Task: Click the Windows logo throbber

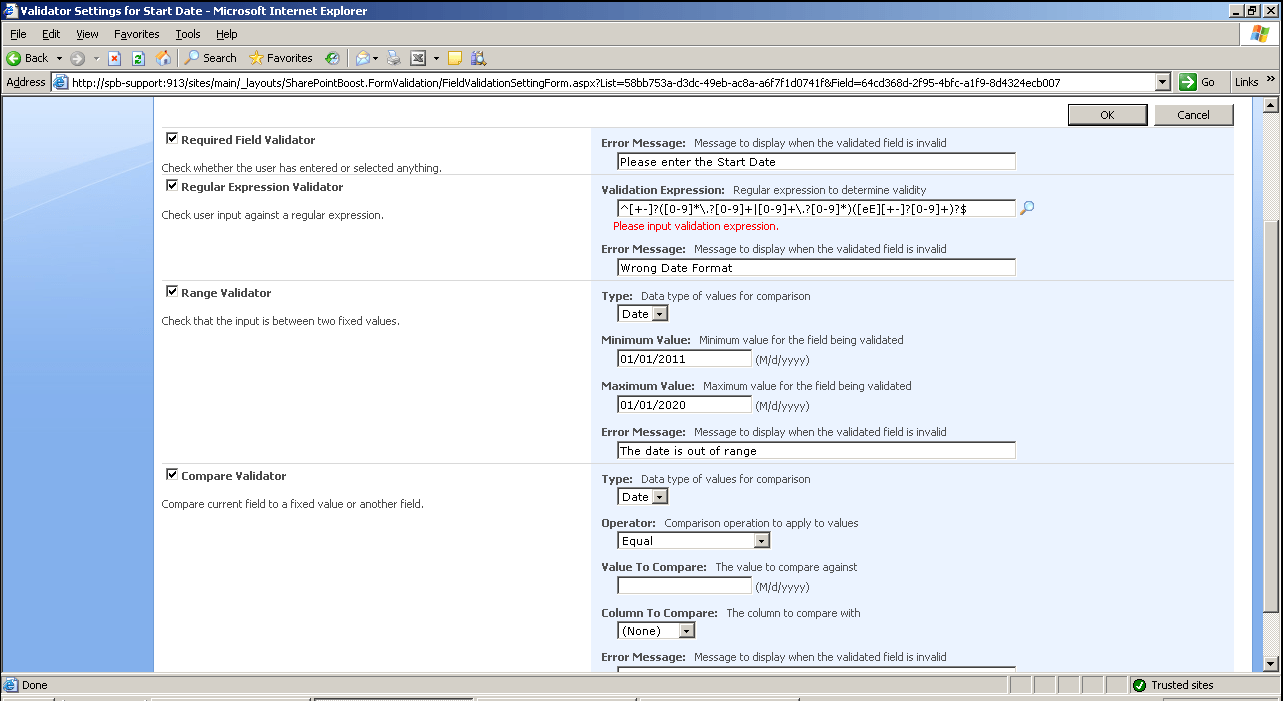Action: pos(1261,34)
